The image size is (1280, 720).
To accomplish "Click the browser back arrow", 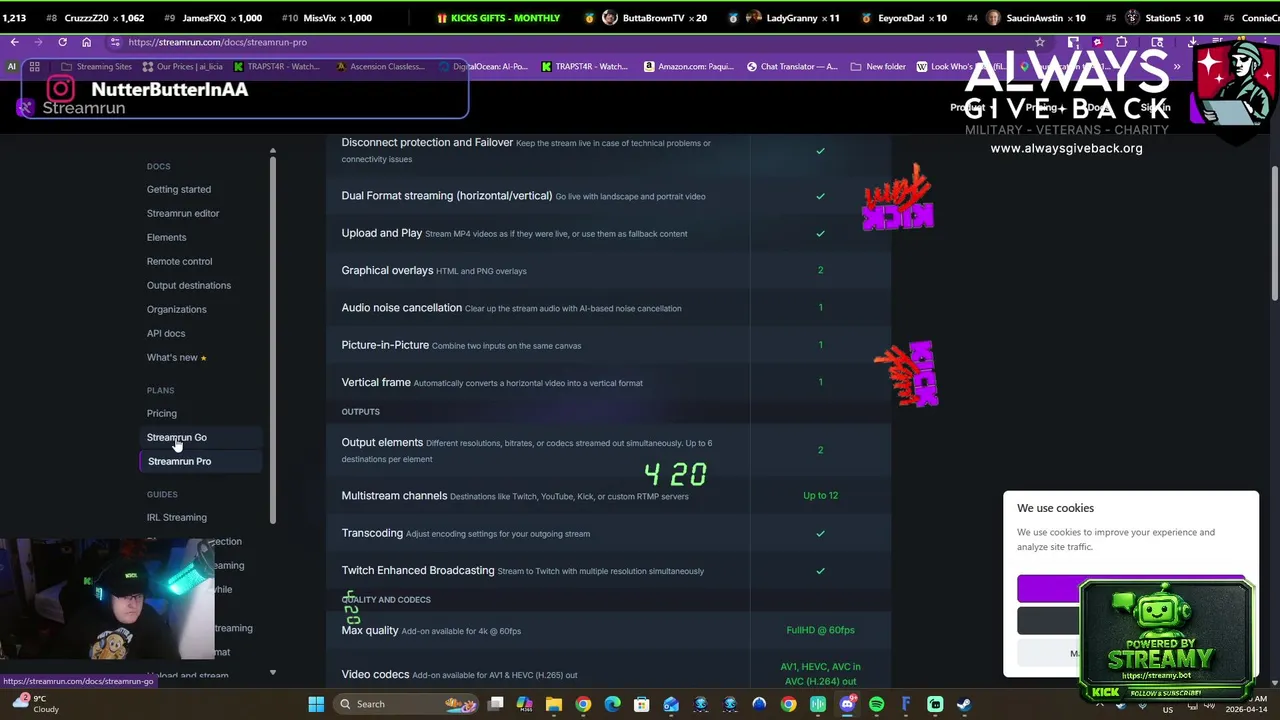I will [x=14, y=42].
